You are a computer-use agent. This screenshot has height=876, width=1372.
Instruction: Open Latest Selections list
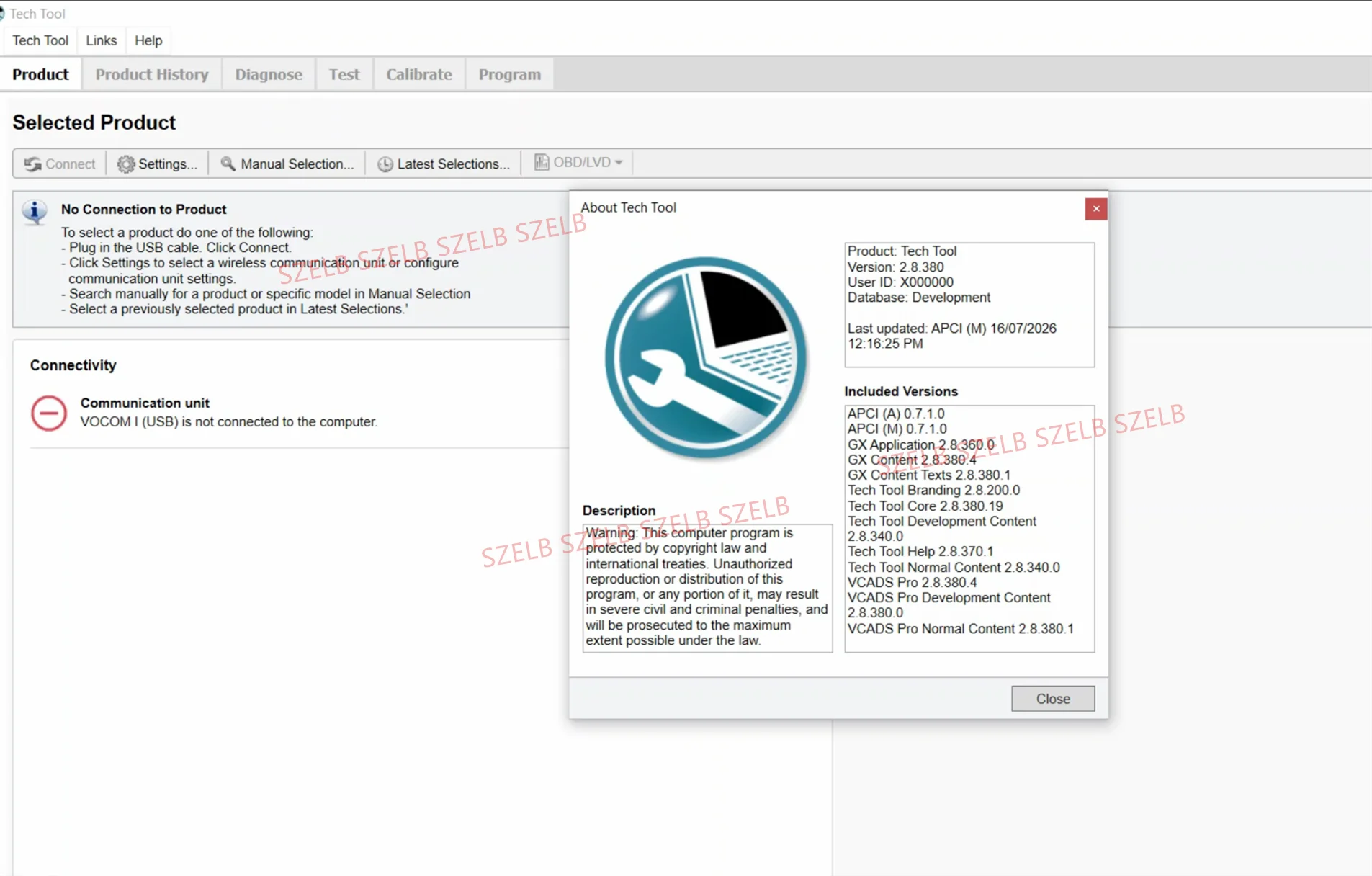pos(443,164)
